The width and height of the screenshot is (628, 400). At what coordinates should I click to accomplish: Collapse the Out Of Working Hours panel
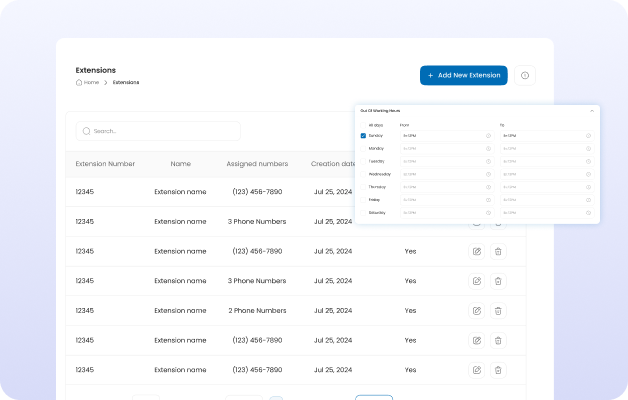(591, 110)
